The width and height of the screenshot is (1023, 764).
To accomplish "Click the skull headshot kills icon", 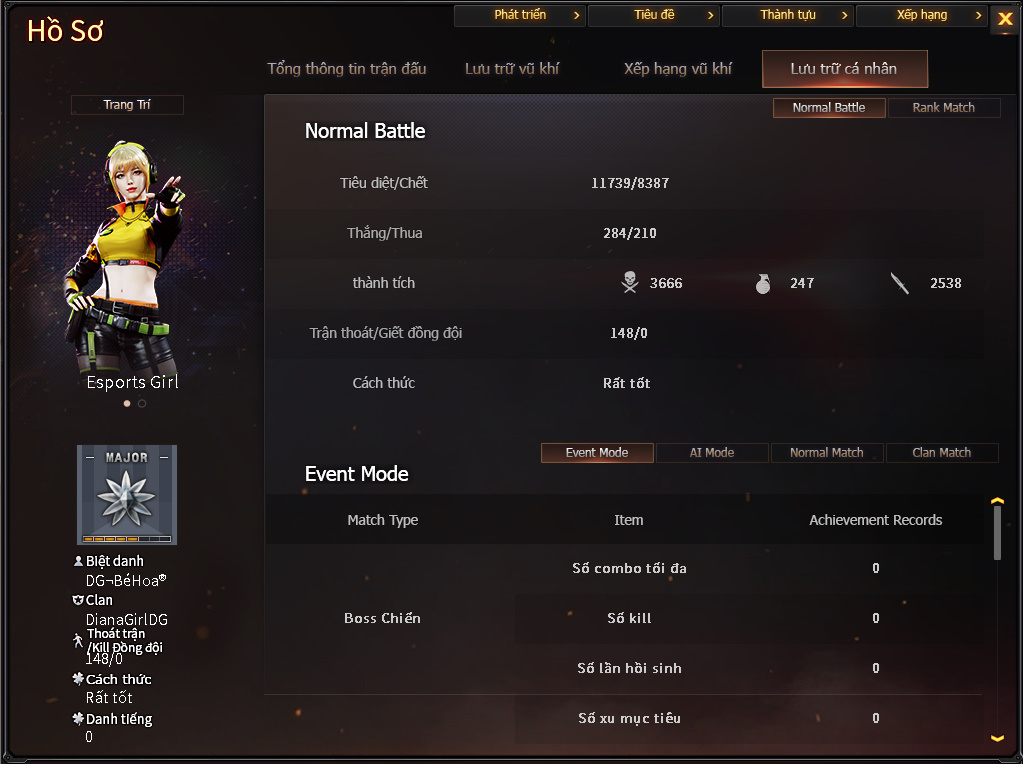I will coord(630,283).
